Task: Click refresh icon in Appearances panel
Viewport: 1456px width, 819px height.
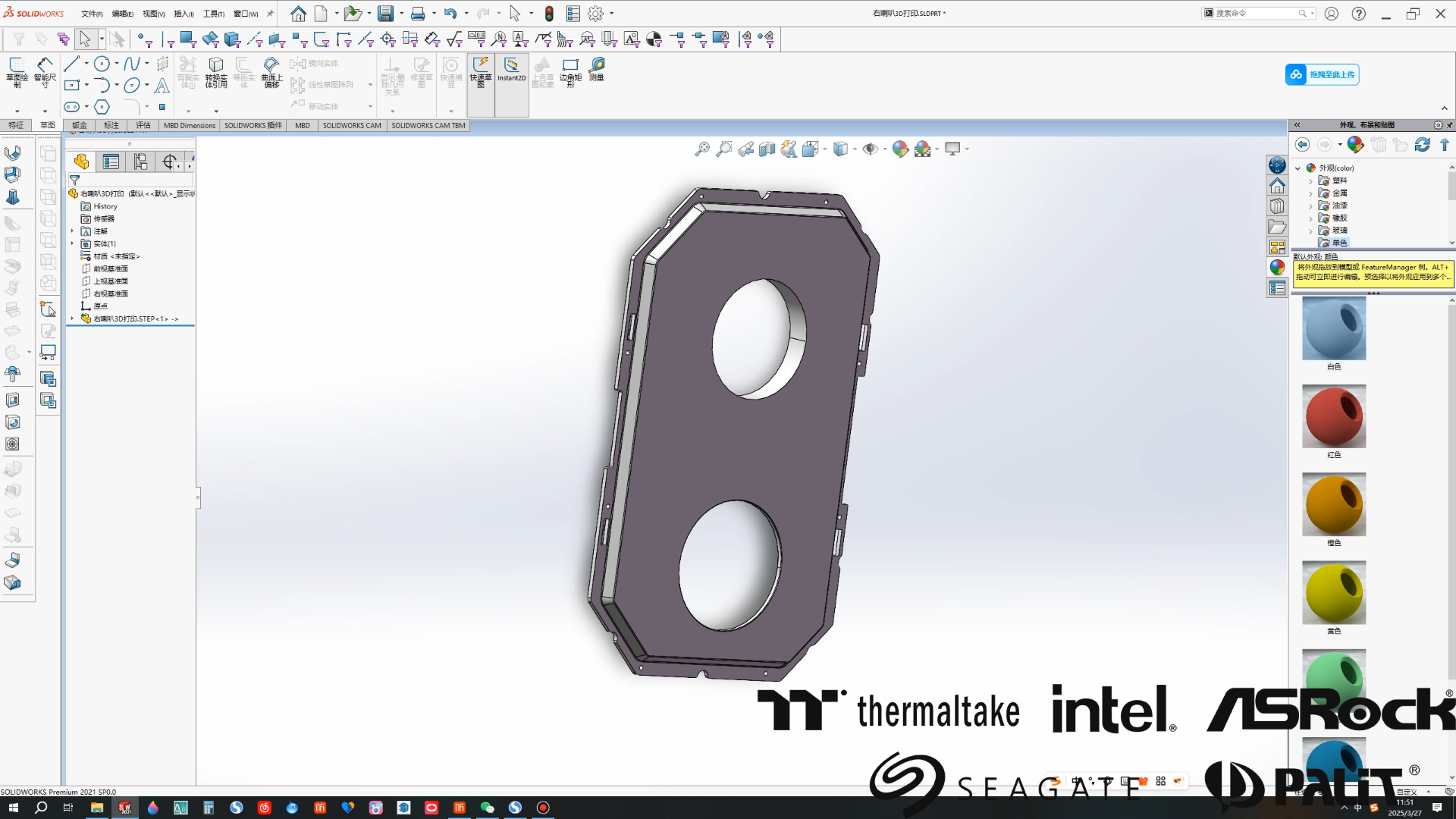Action: pos(1422,144)
